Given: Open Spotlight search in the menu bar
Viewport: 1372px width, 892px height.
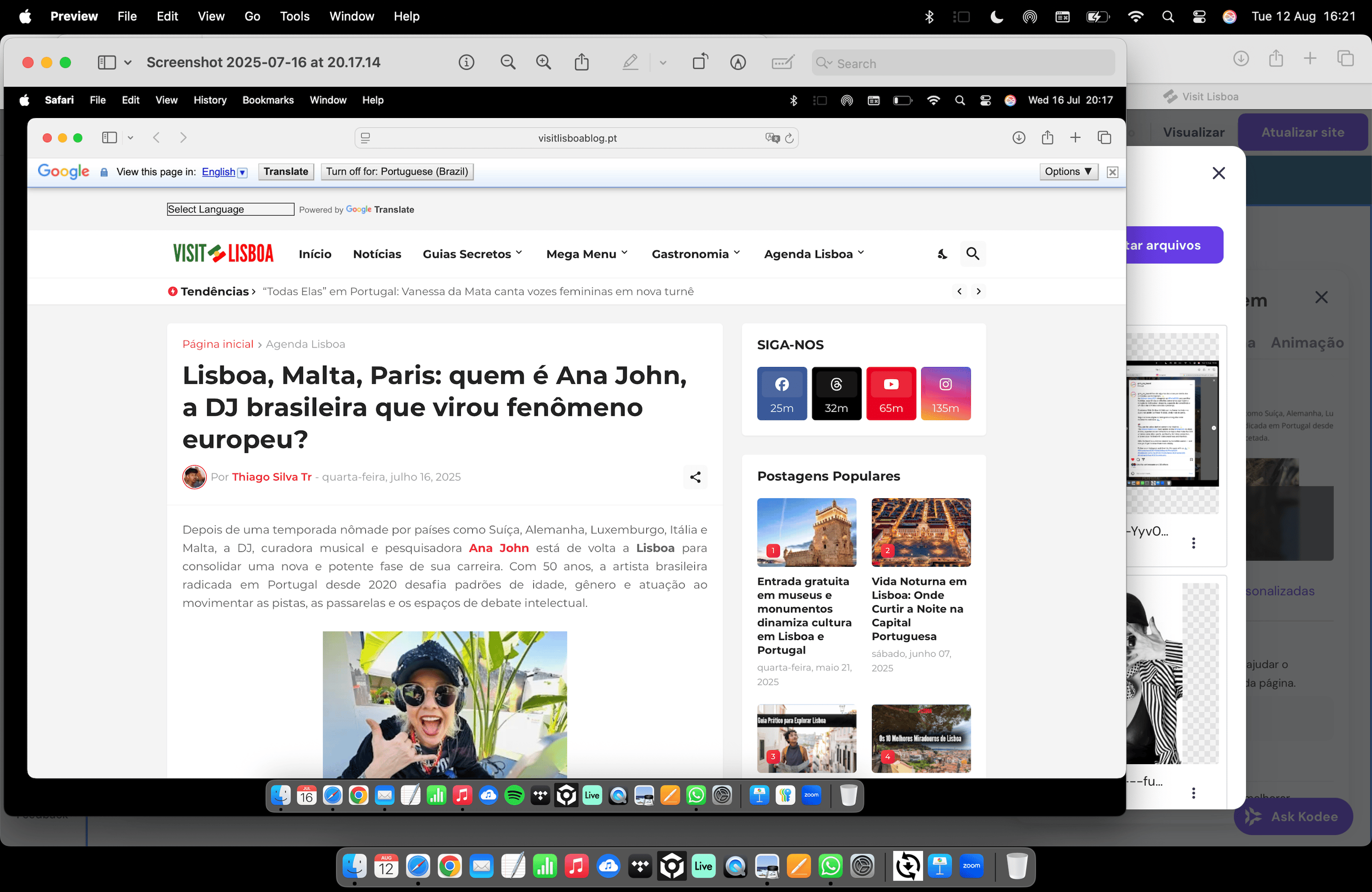Looking at the screenshot, I should click(x=1167, y=17).
